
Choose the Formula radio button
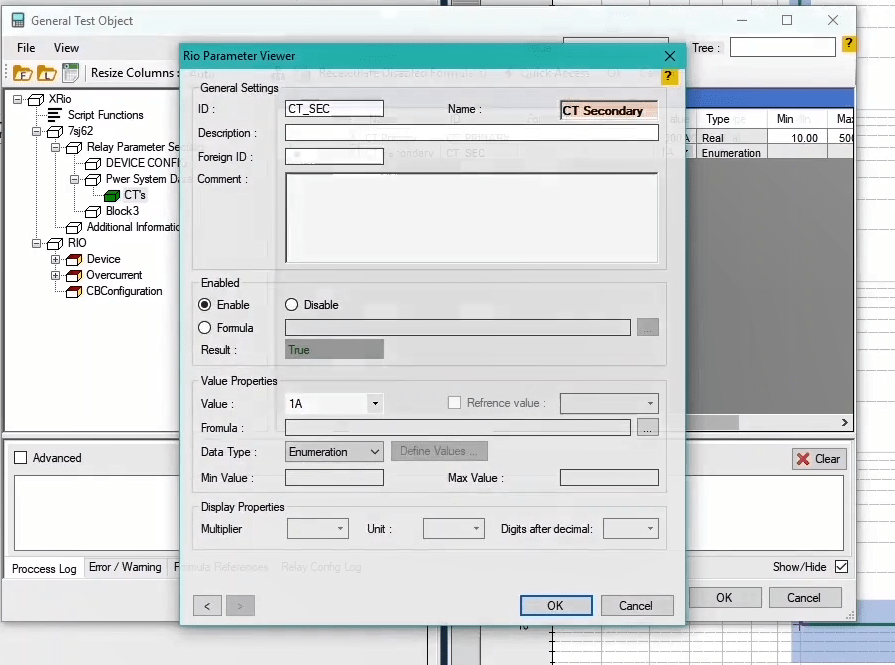[x=205, y=328]
